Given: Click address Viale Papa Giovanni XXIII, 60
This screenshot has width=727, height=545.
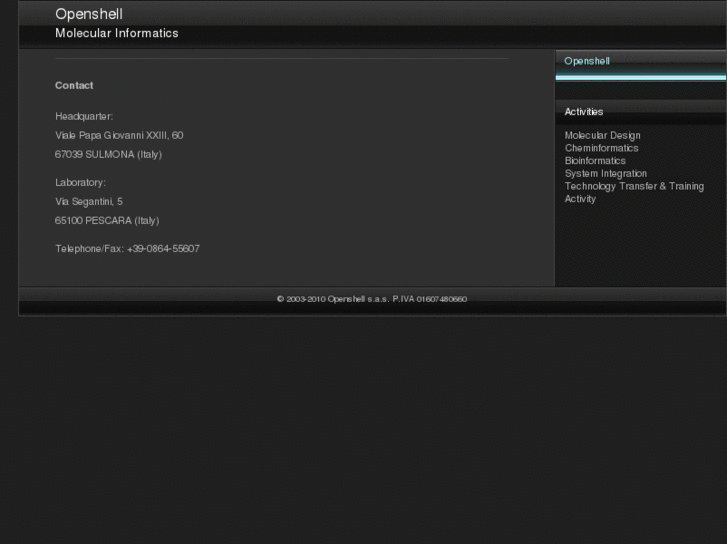Looking at the screenshot, I should click(x=119, y=135).
